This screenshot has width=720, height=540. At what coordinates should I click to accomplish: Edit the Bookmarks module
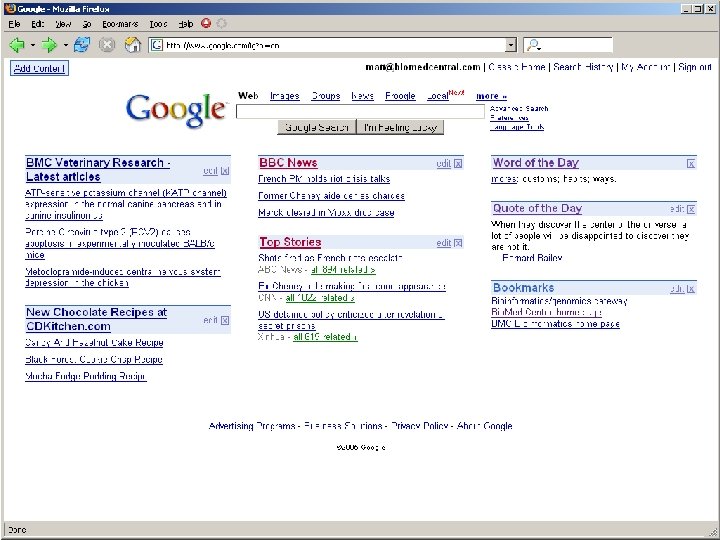coord(677,289)
